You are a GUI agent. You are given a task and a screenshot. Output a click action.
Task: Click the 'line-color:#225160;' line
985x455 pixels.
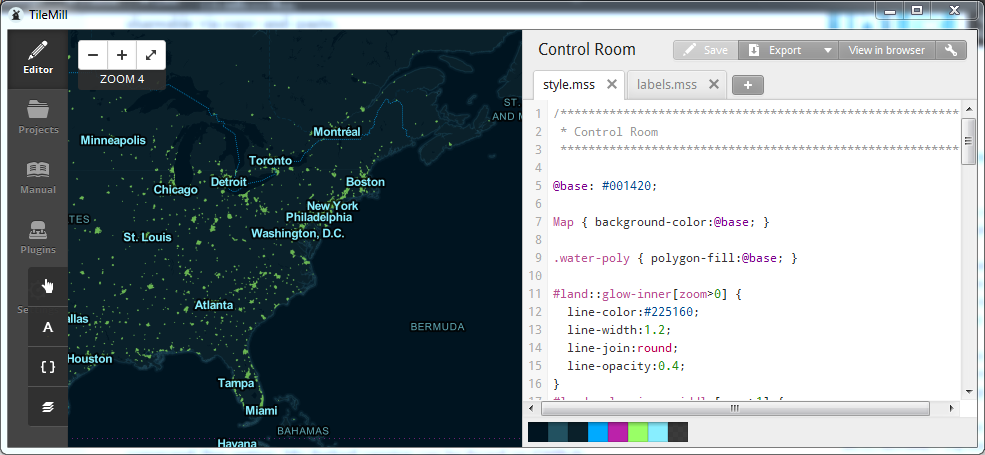pyautogui.click(x=633, y=312)
